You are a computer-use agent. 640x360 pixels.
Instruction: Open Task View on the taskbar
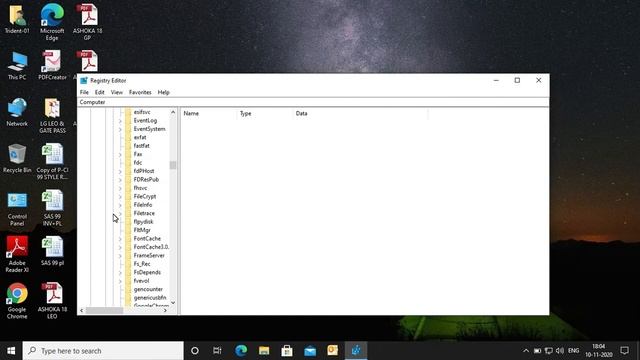(217, 351)
